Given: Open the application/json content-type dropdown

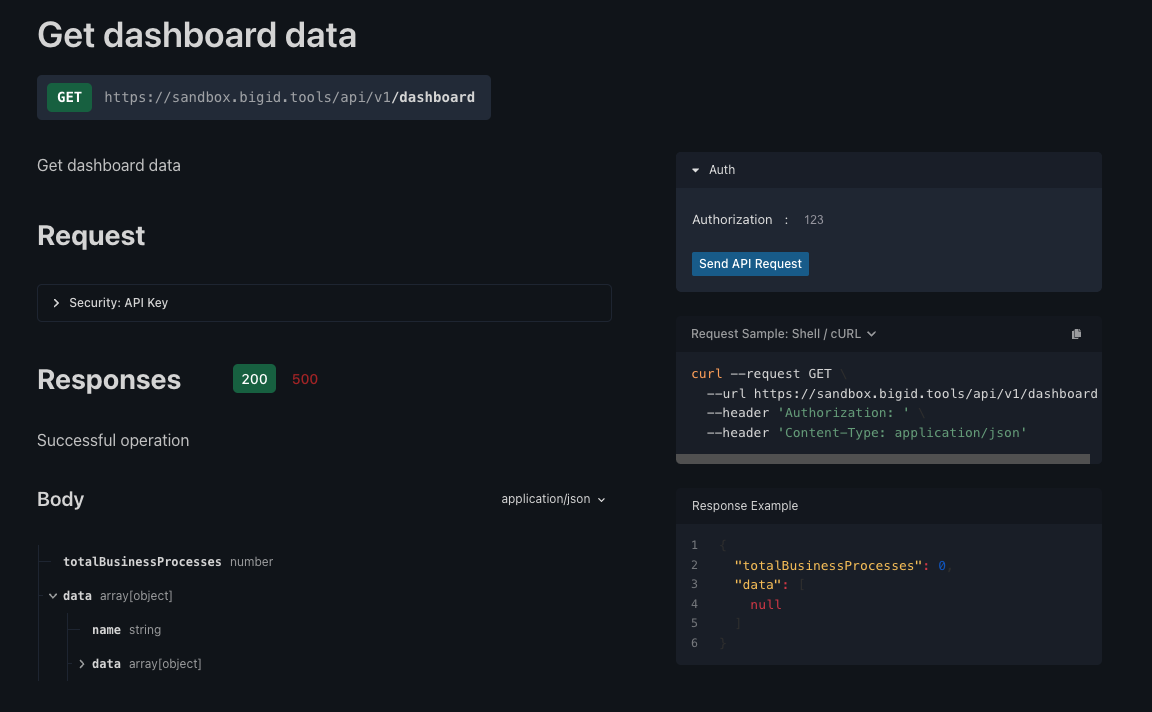Looking at the screenshot, I should click(553, 498).
